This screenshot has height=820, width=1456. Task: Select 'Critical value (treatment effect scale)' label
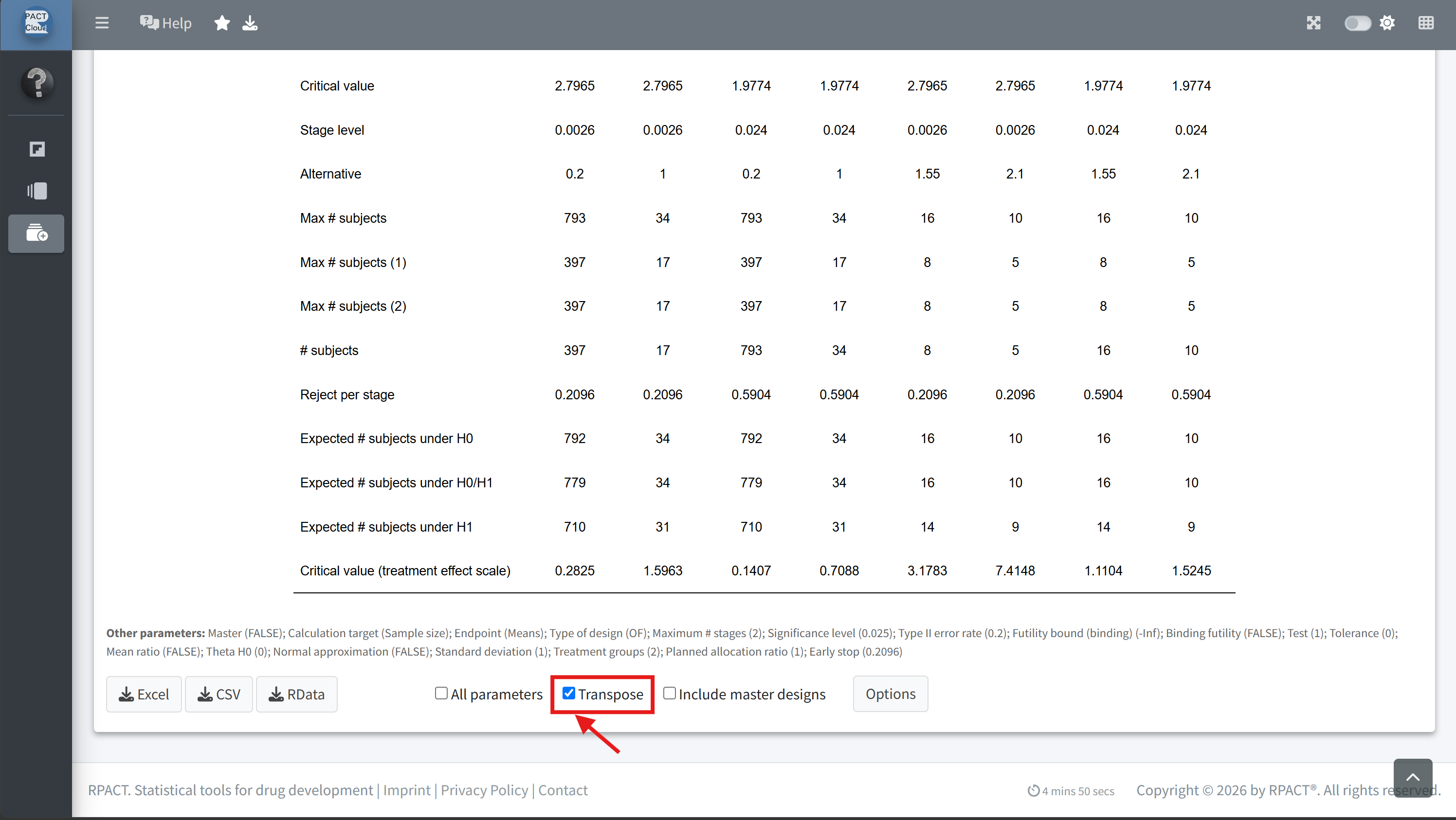405,571
